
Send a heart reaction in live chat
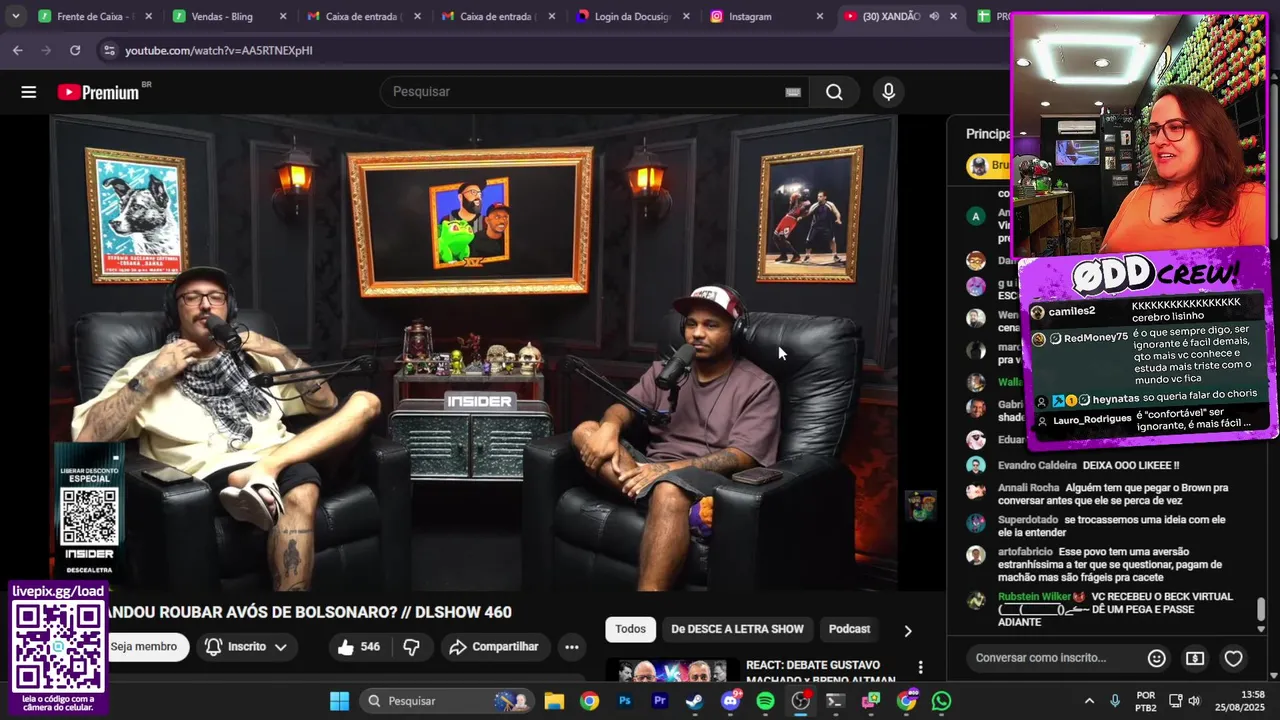click(1233, 658)
